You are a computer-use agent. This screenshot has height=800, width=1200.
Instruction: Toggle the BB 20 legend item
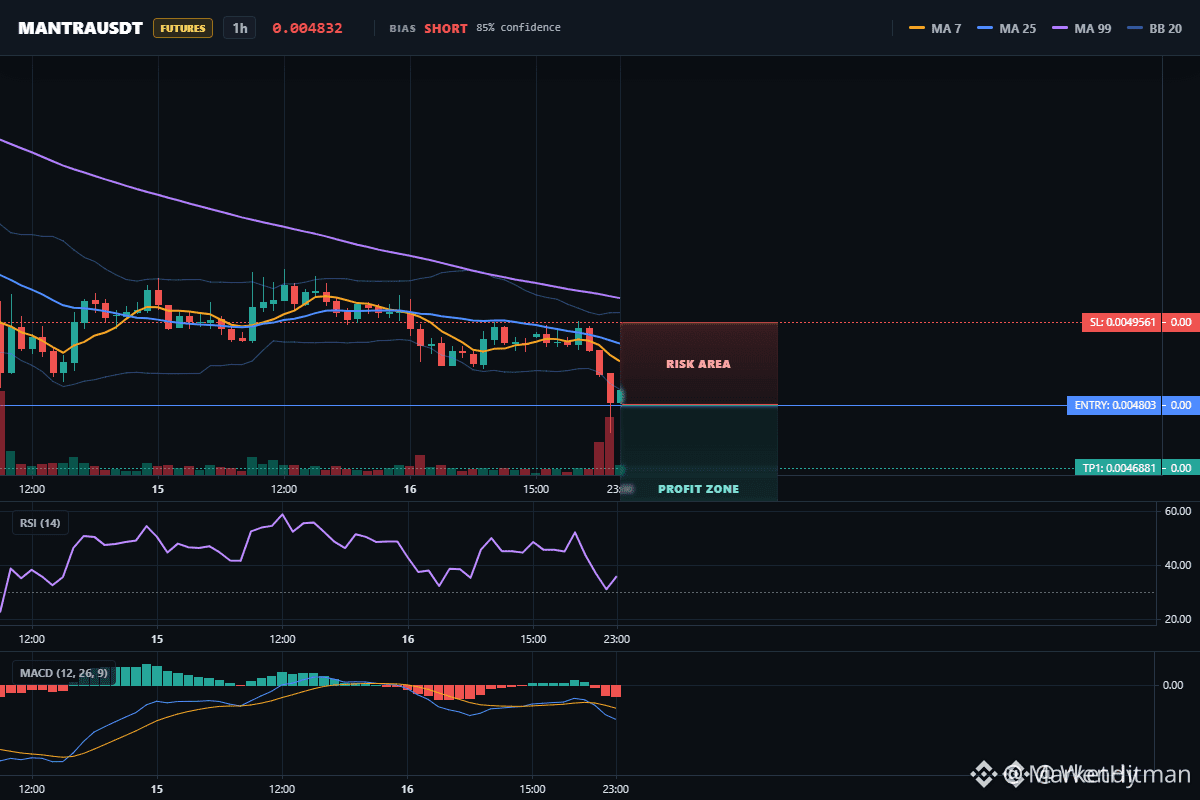1154,28
